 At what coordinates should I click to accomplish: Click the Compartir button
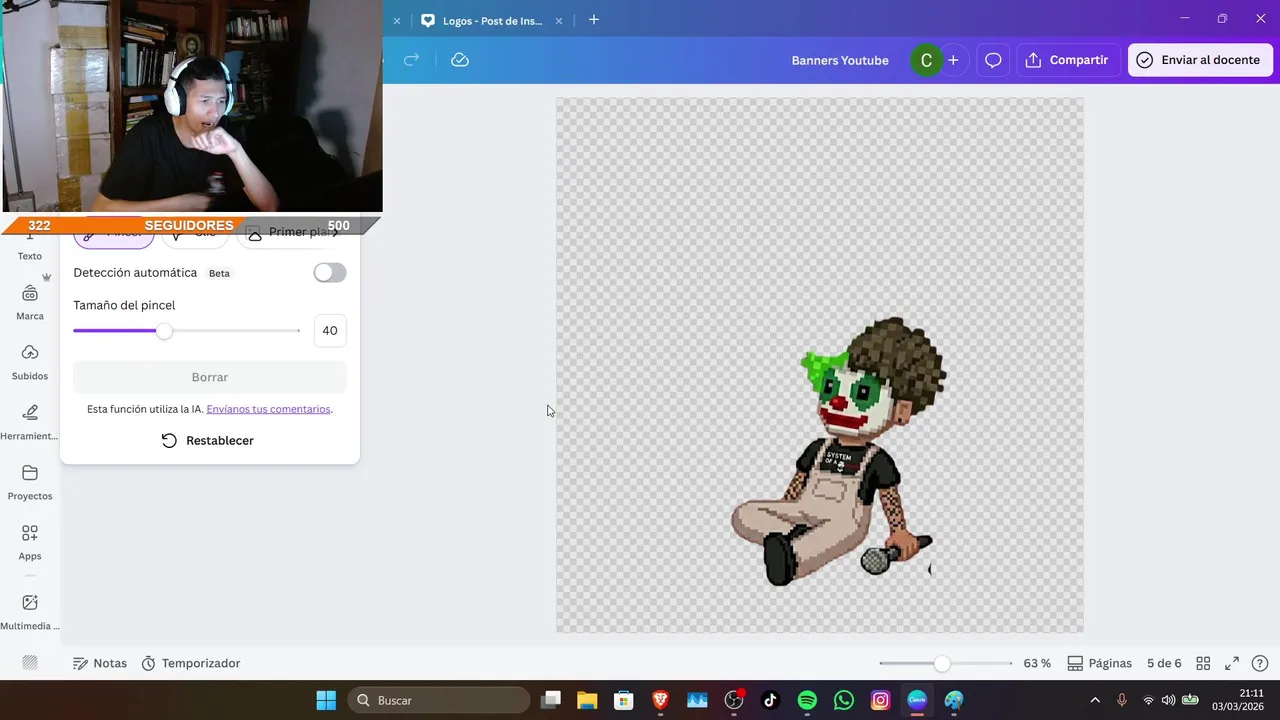point(1067,60)
